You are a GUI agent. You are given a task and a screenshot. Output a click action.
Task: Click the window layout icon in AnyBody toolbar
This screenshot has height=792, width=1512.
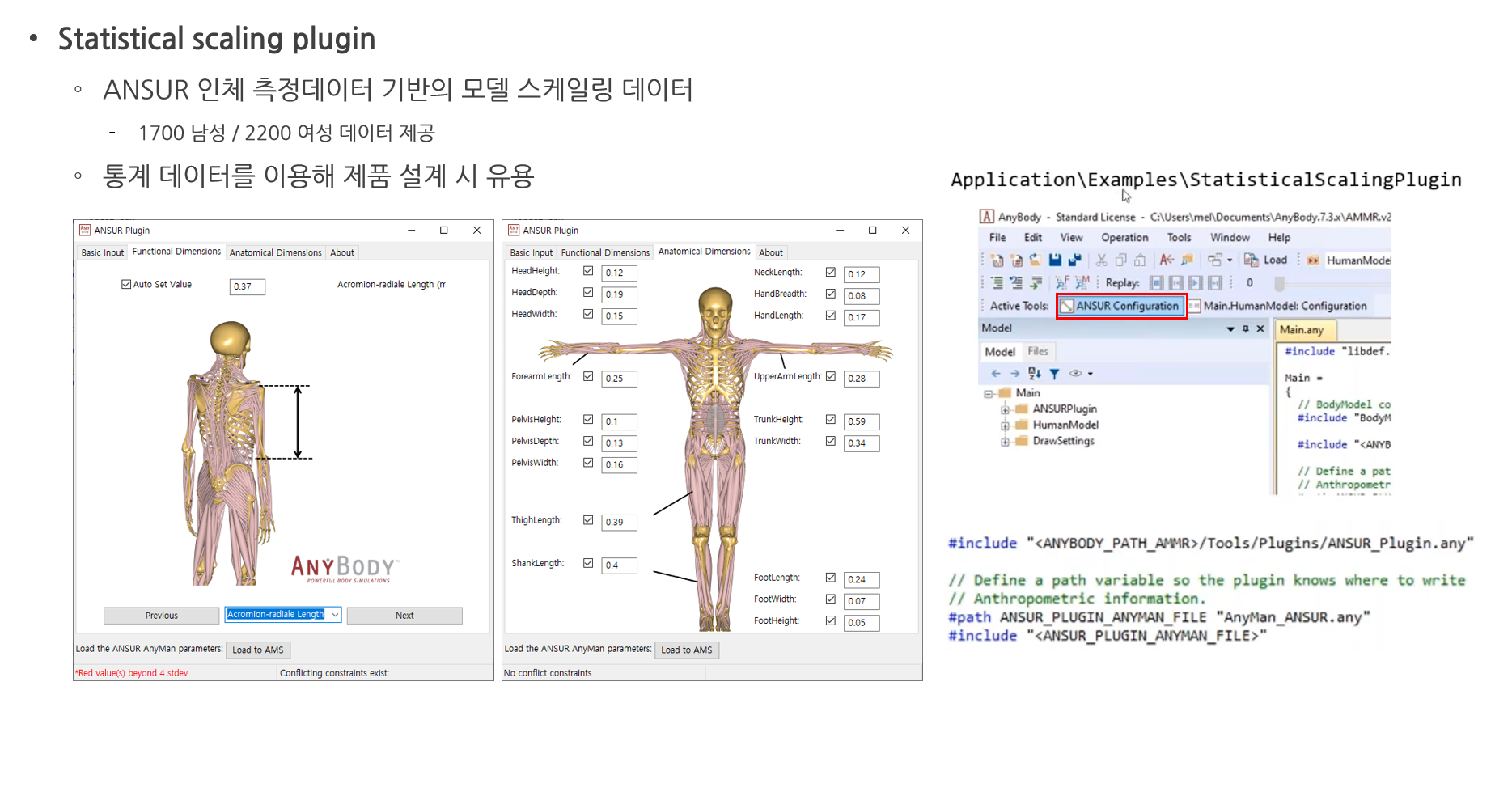pos(1215,260)
